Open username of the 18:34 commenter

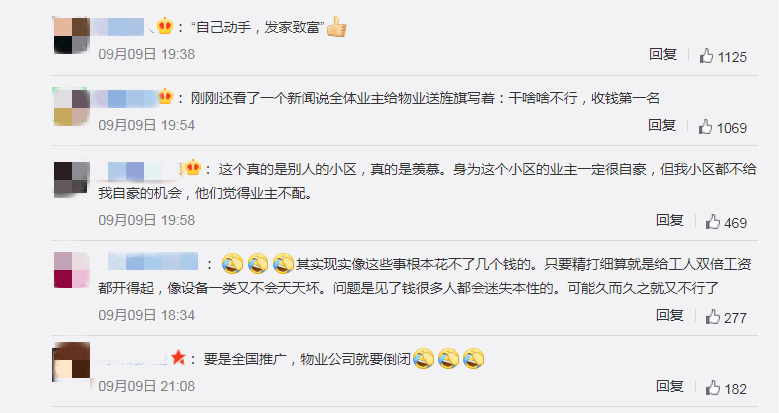point(153,262)
